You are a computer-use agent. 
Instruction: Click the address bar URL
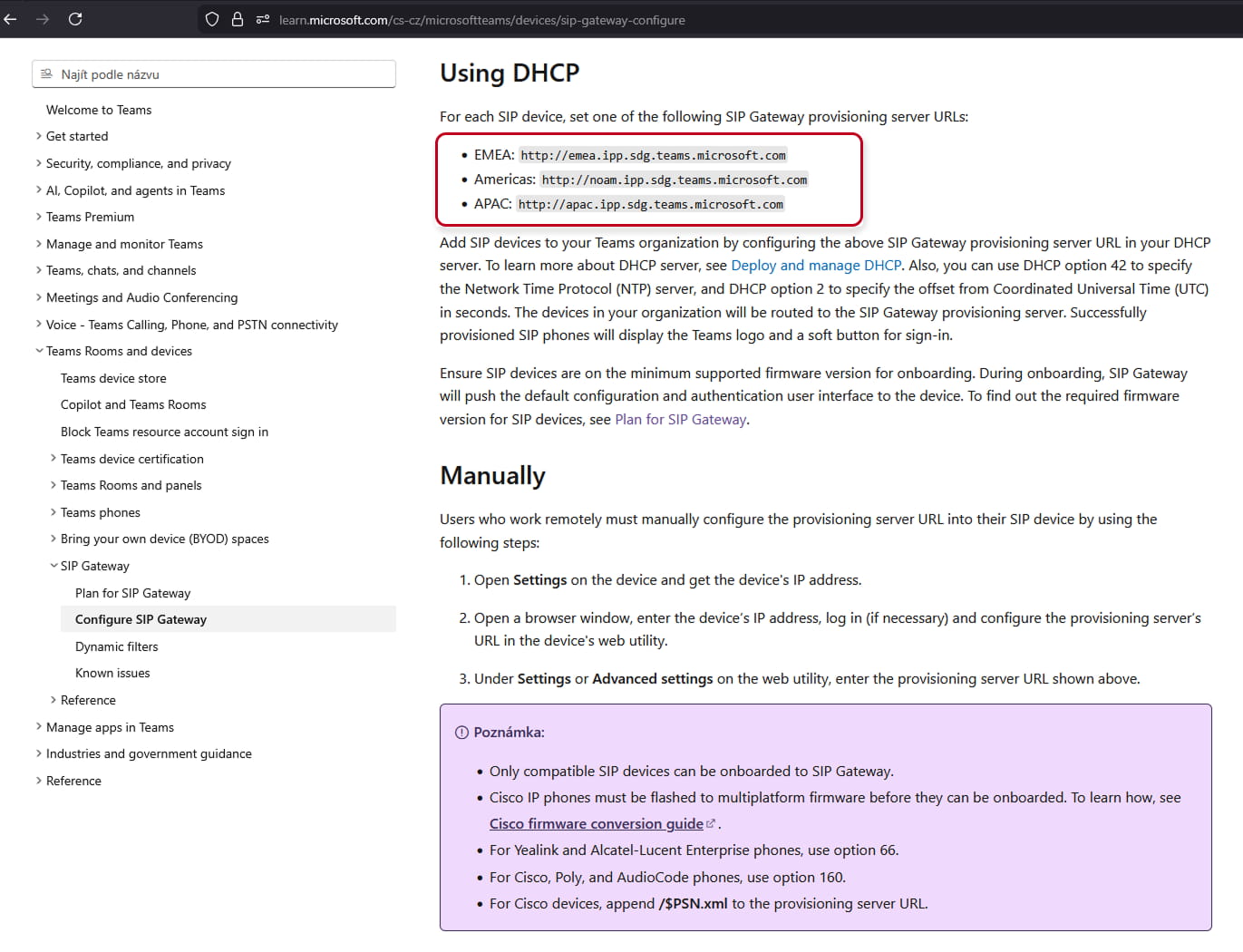click(x=481, y=20)
